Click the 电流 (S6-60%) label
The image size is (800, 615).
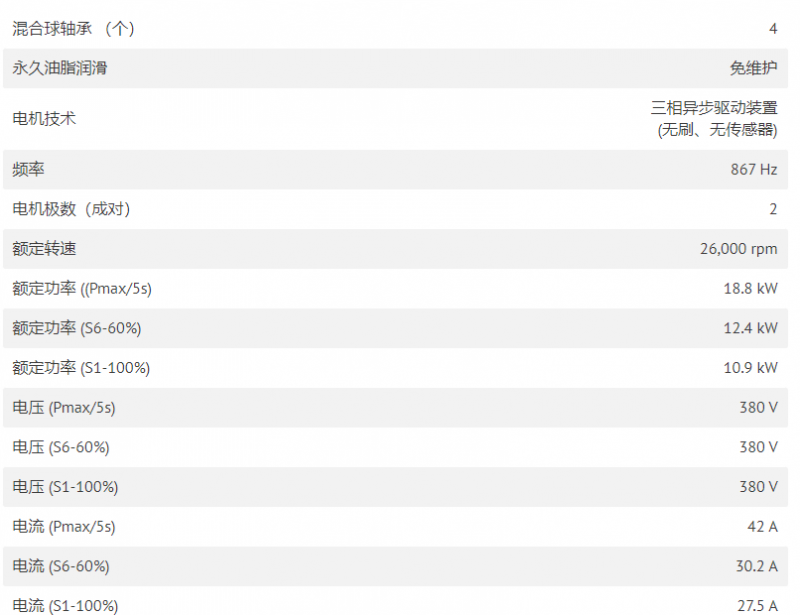coord(61,566)
